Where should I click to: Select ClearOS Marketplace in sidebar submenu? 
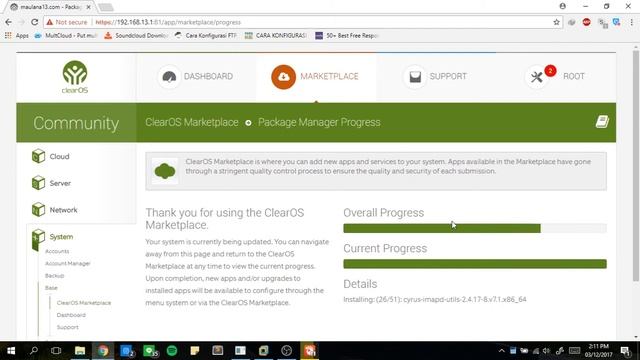(84, 303)
